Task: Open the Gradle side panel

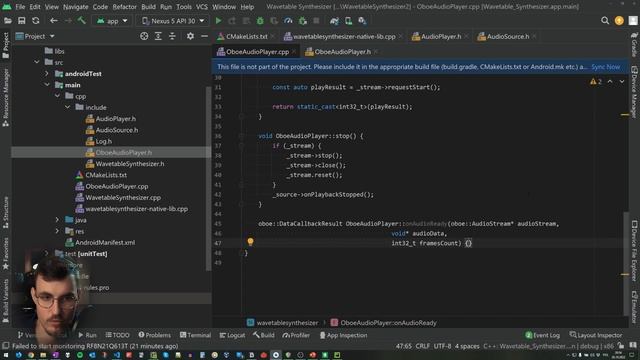Action: tap(634, 45)
